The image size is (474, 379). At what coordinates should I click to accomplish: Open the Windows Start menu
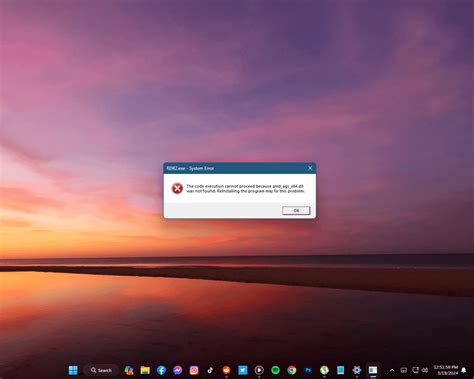coord(73,370)
